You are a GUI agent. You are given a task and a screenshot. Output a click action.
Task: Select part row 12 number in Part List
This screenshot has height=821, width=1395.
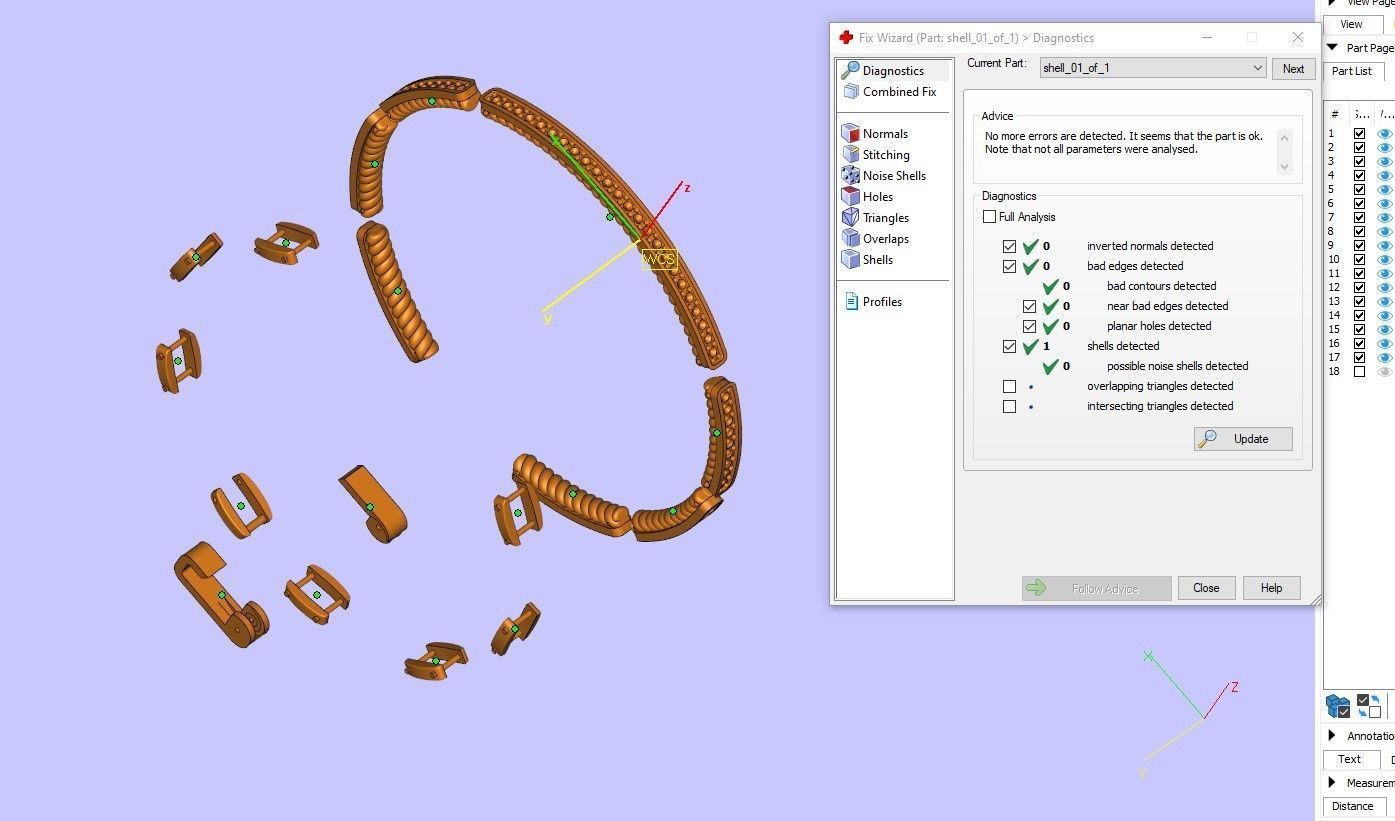[1333, 288]
